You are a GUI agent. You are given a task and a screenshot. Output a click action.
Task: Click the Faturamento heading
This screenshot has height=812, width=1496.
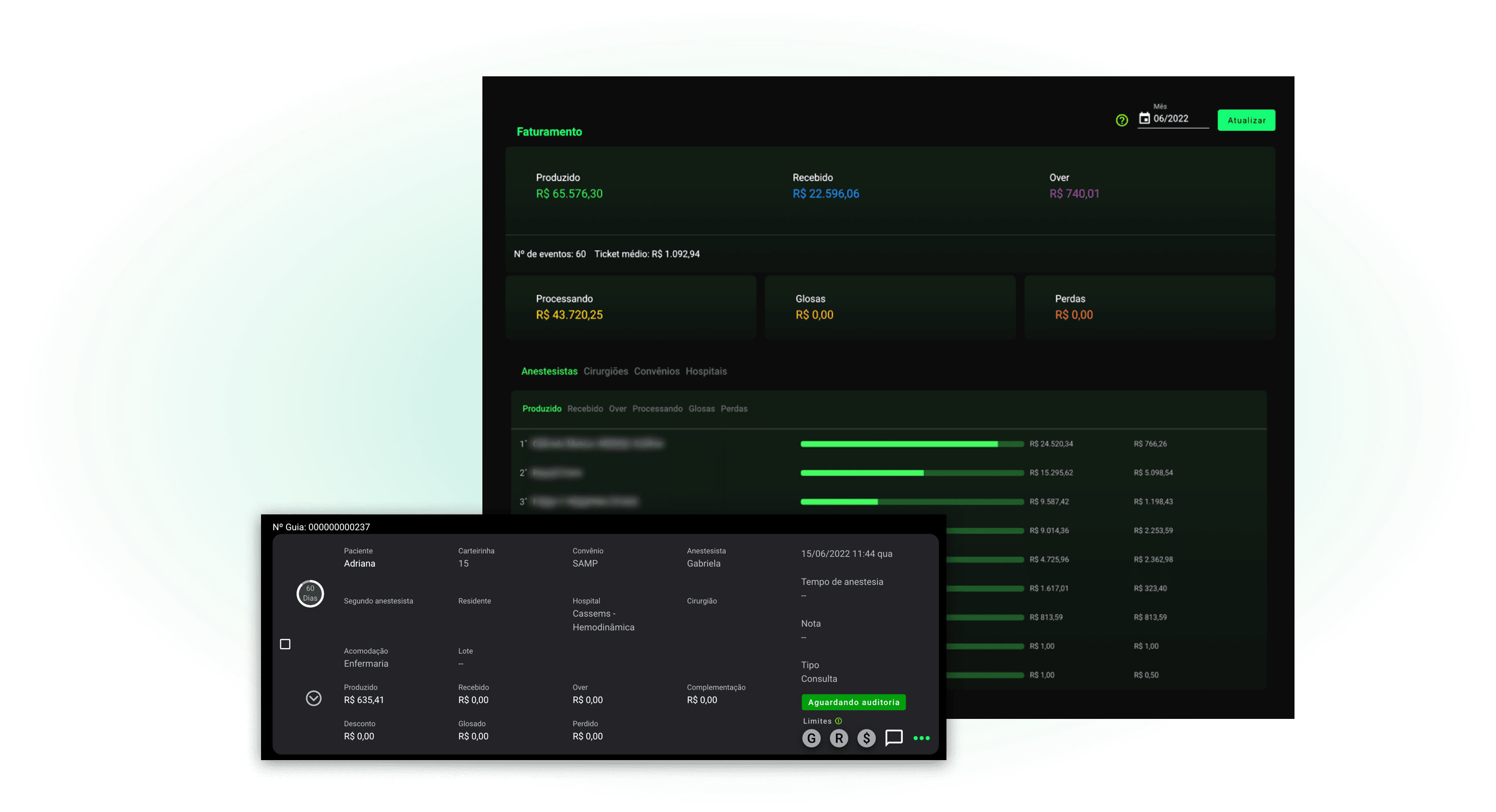coord(549,132)
